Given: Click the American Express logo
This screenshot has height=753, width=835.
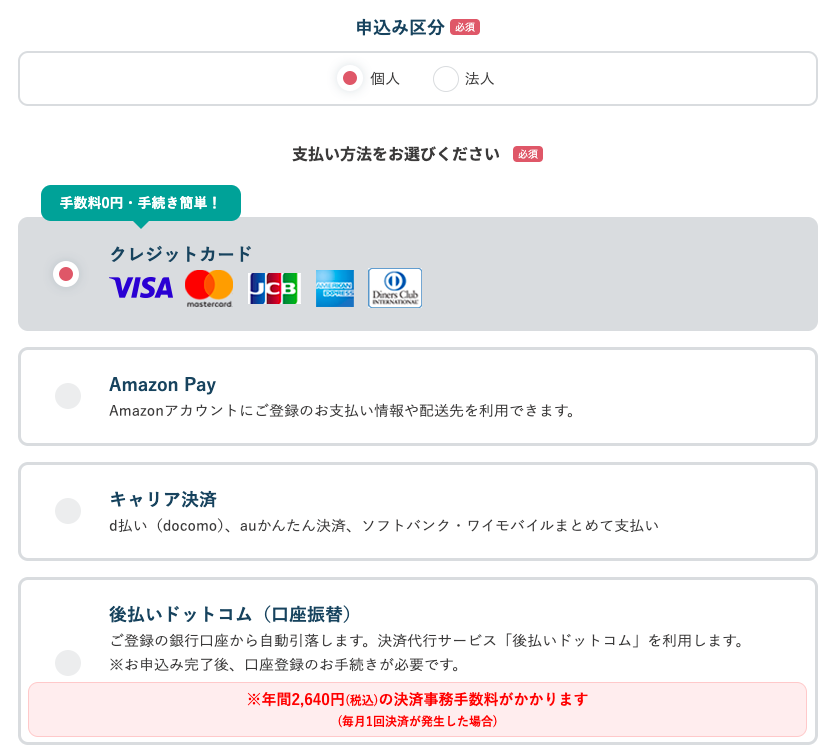Looking at the screenshot, I should pyautogui.click(x=335, y=288).
